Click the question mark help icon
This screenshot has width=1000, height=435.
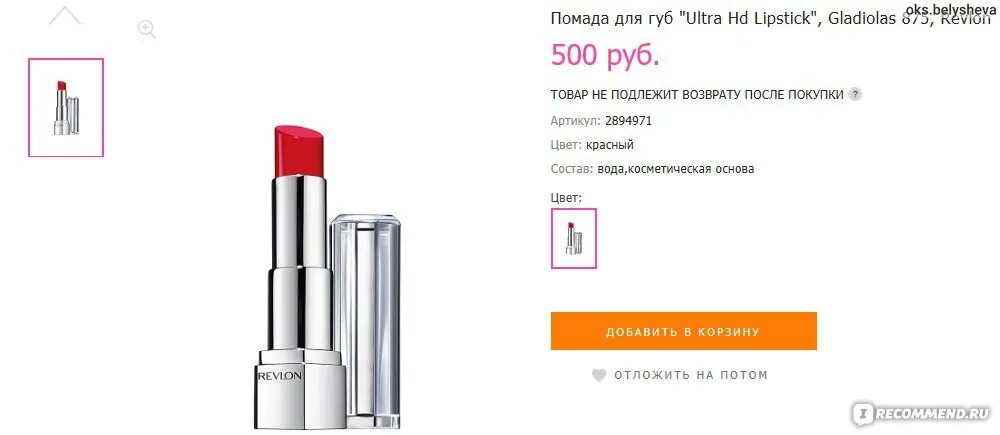[x=856, y=94]
